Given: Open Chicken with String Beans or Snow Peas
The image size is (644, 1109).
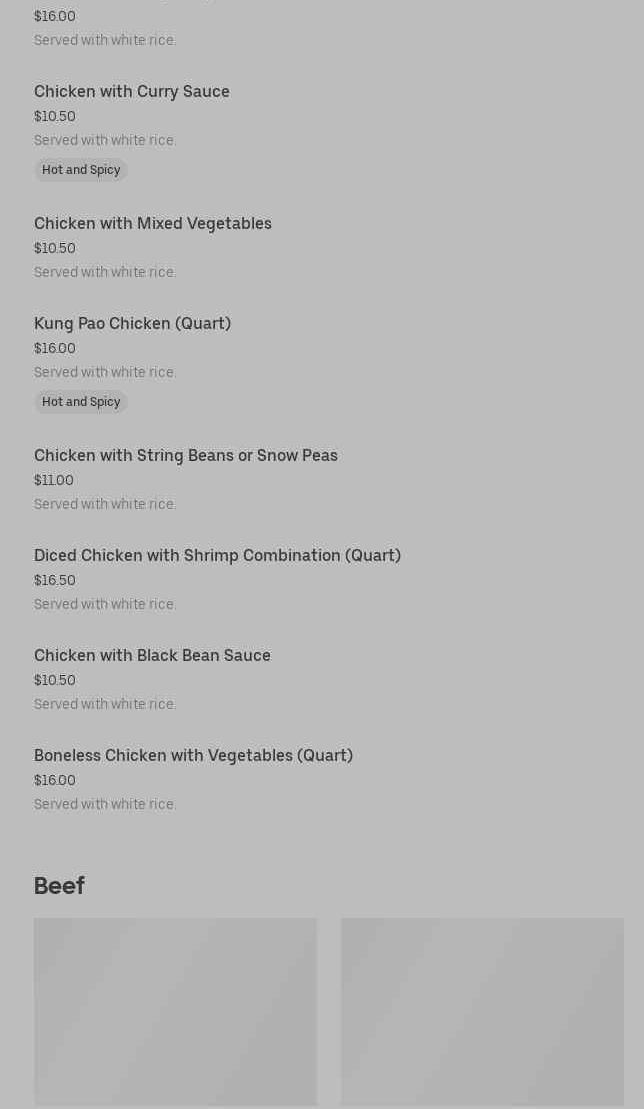Looking at the screenshot, I should (186, 456).
